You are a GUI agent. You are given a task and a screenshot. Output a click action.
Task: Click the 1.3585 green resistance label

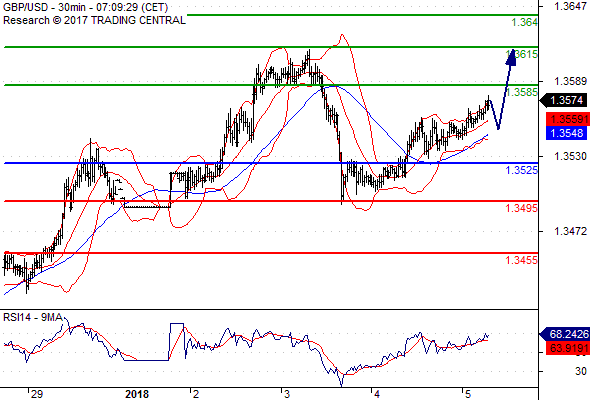point(522,92)
